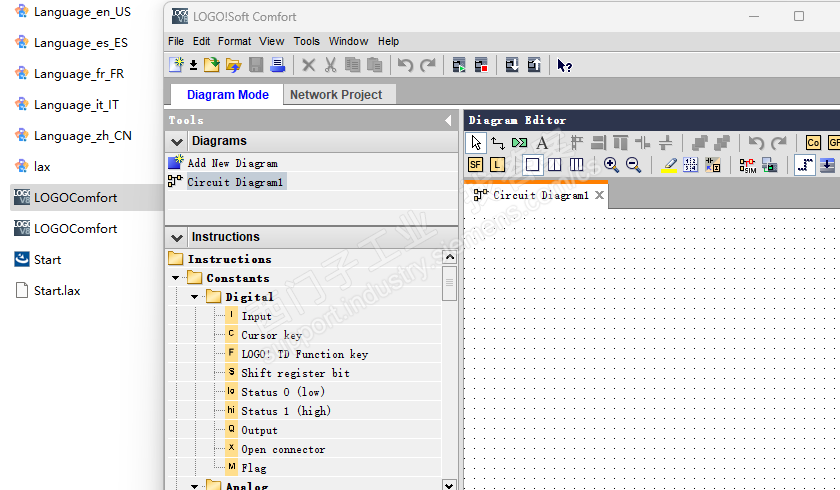
Task: Open the new-file dropdown arrow
Action: tap(193, 65)
